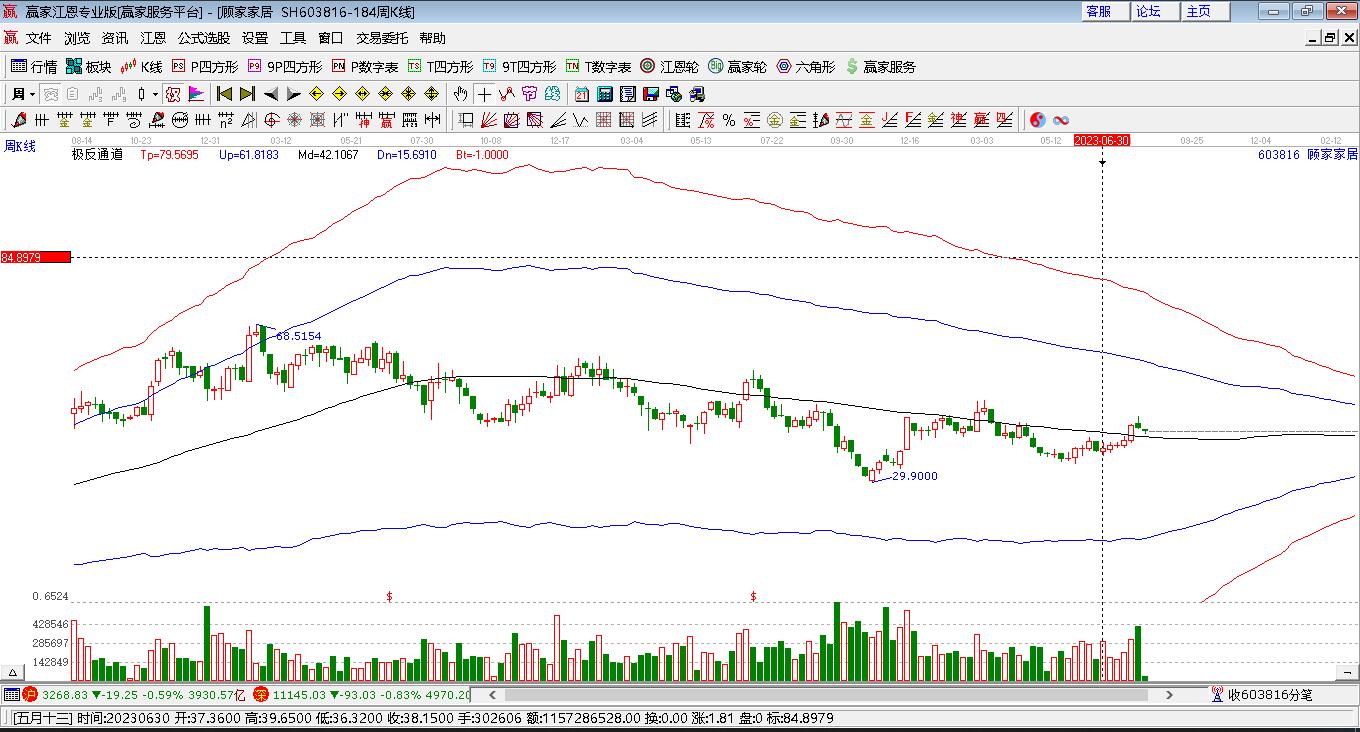Open the 设置 menu
1360x732 pixels.
[255, 38]
